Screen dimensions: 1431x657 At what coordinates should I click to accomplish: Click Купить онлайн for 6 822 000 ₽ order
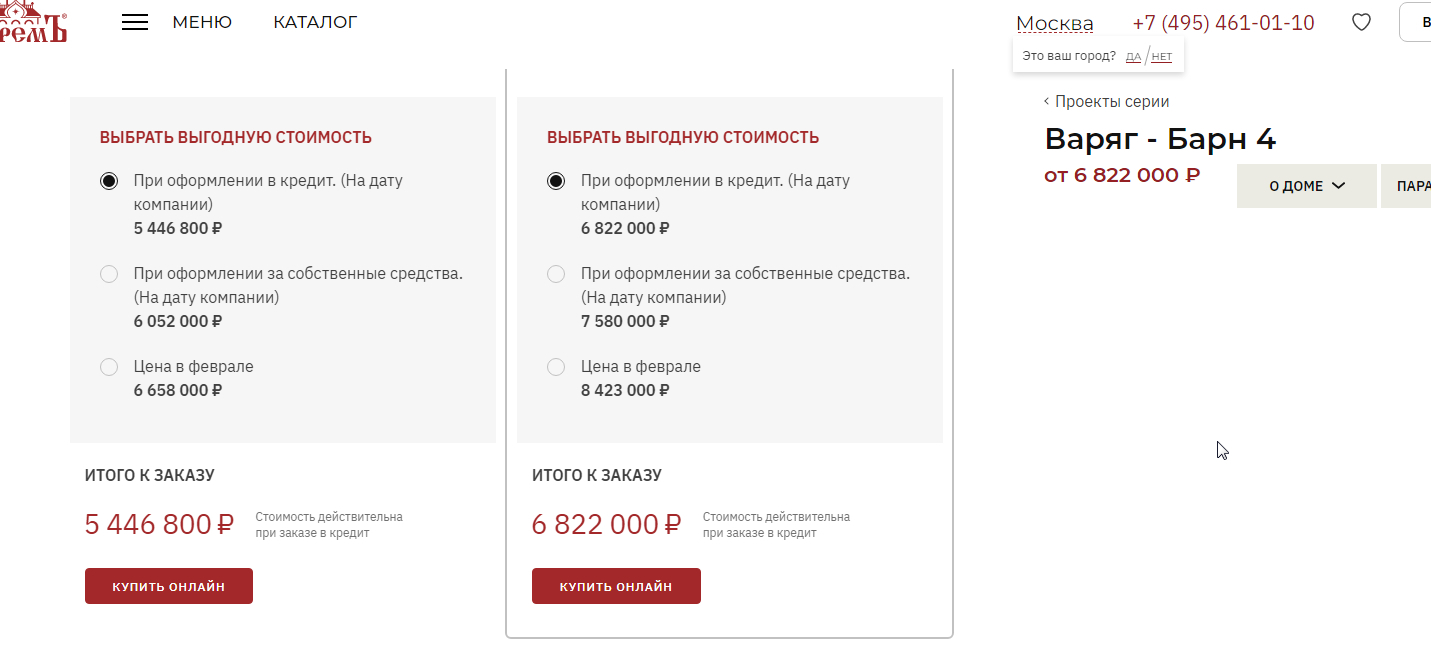click(616, 586)
